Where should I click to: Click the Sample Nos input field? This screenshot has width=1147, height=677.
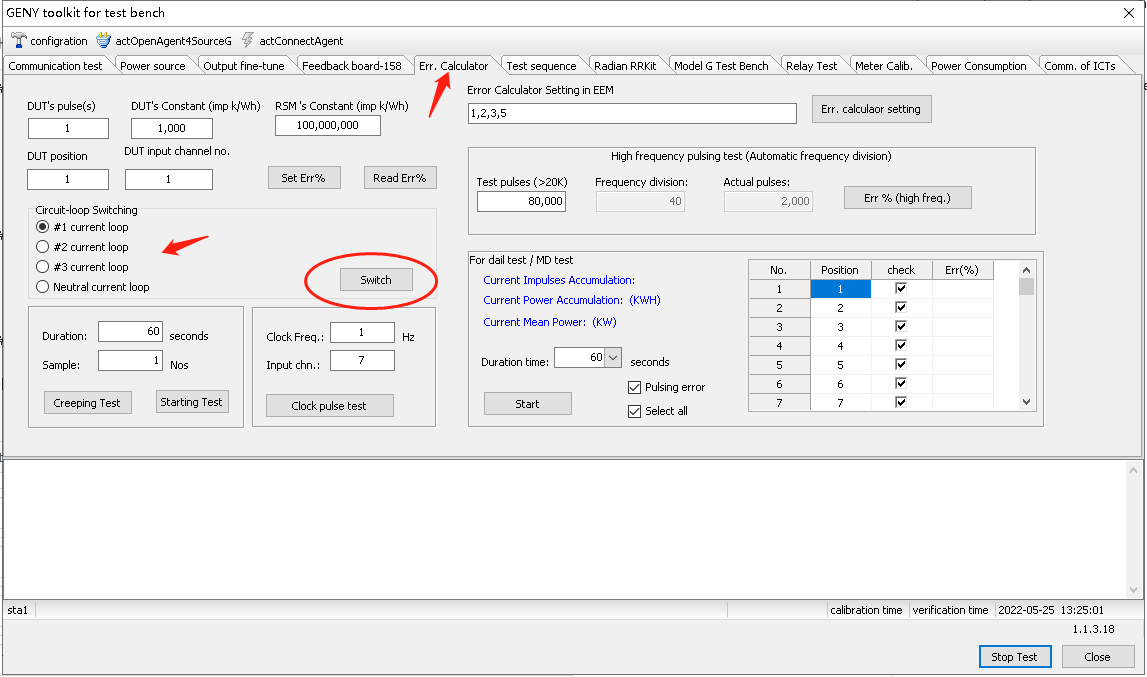(130, 360)
